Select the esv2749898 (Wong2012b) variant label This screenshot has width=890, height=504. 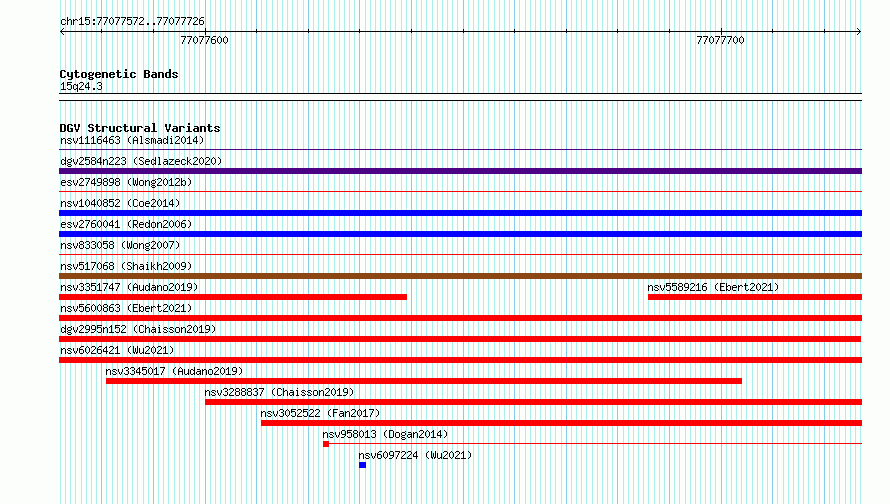point(126,182)
